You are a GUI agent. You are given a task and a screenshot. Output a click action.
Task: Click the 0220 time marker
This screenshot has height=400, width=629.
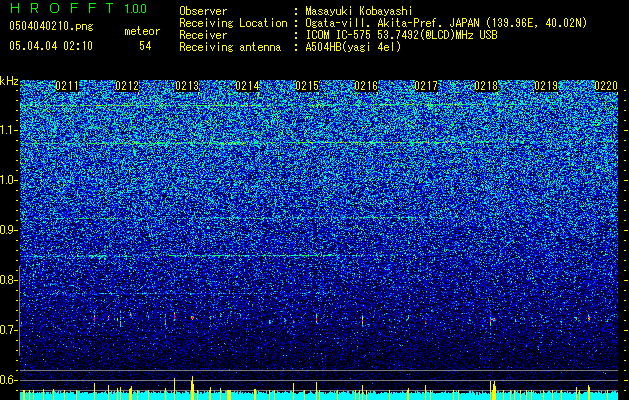click(606, 86)
